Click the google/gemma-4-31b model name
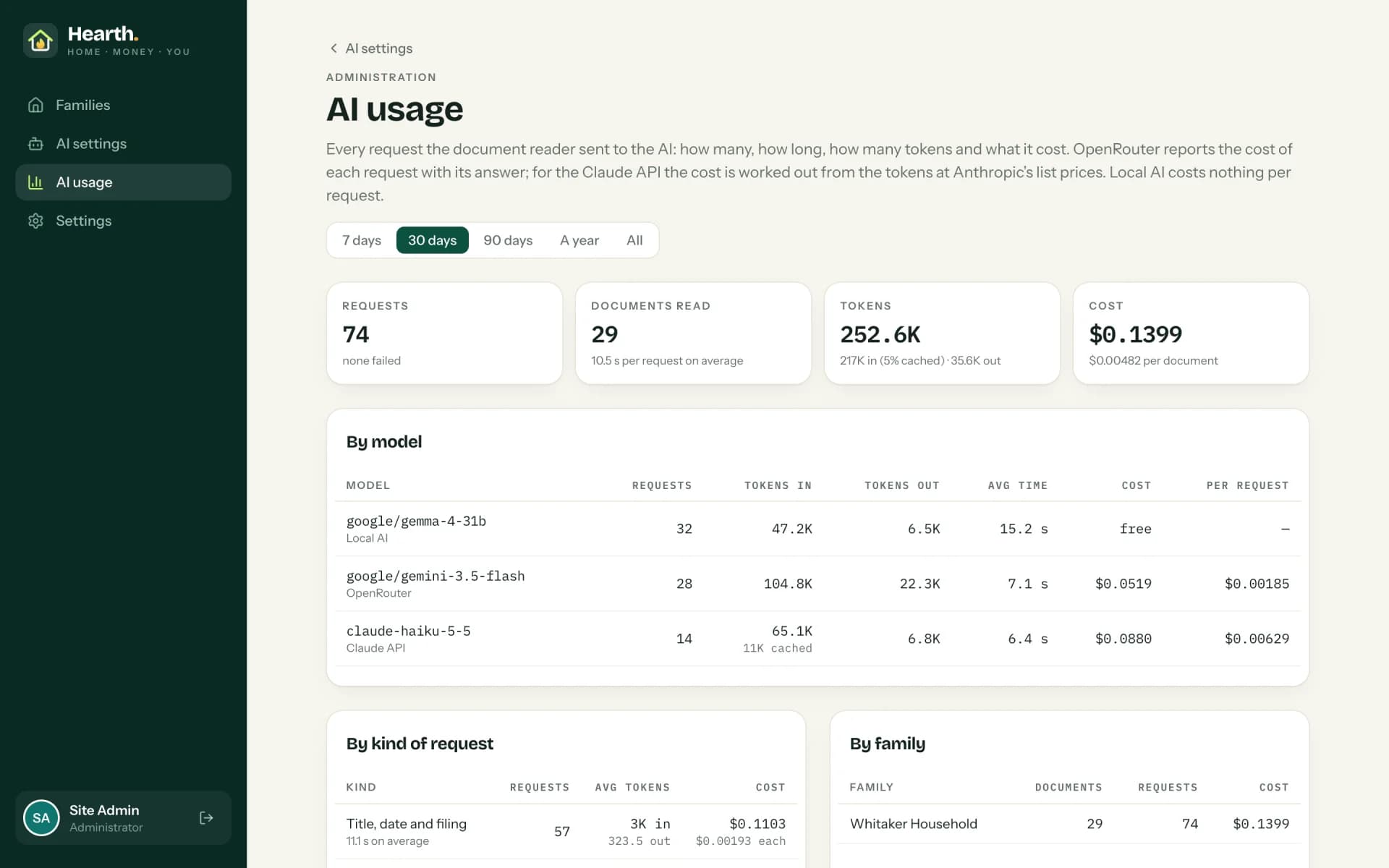The image size is (1389, 868). [x=416, y=522]
